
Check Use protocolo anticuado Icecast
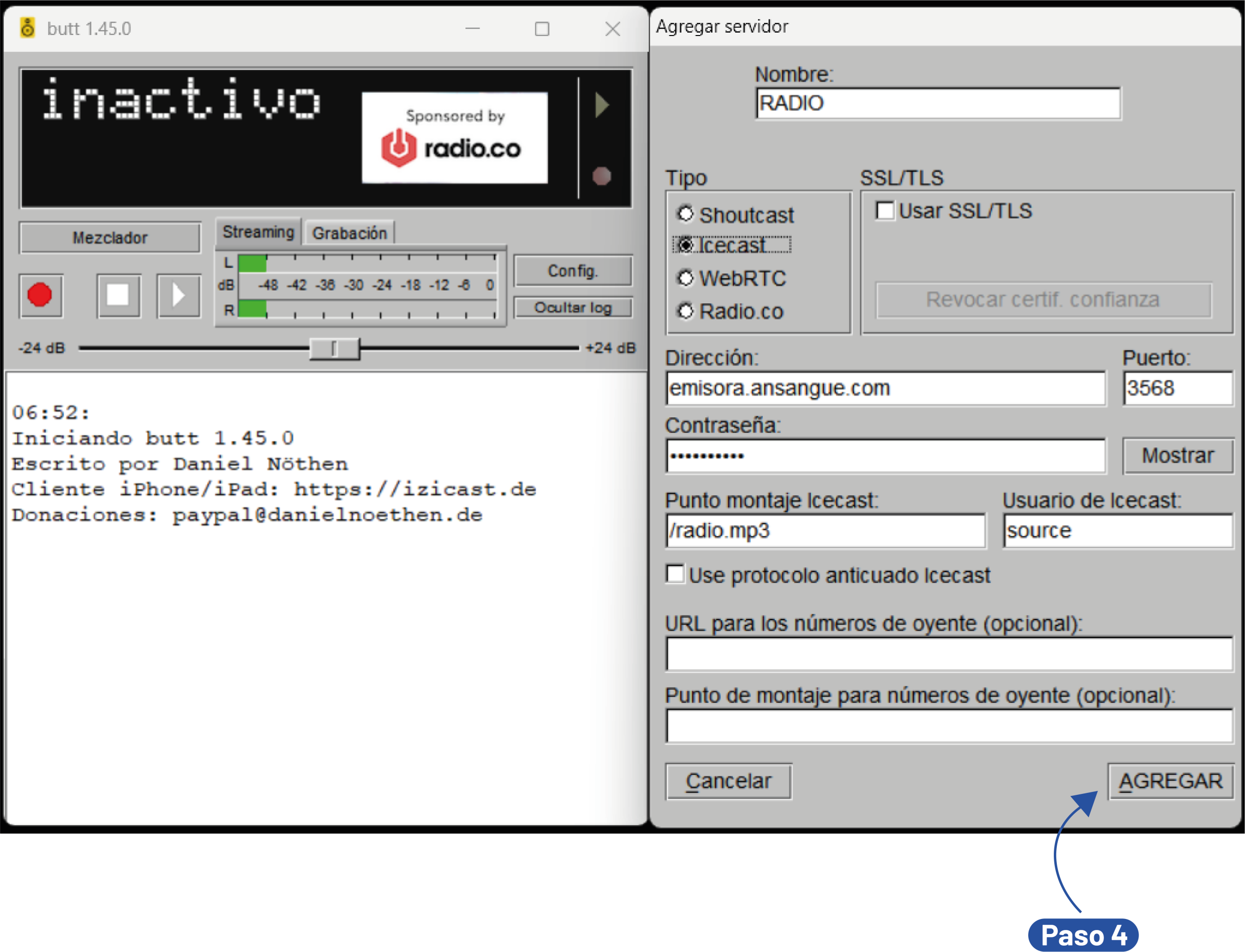675,574
